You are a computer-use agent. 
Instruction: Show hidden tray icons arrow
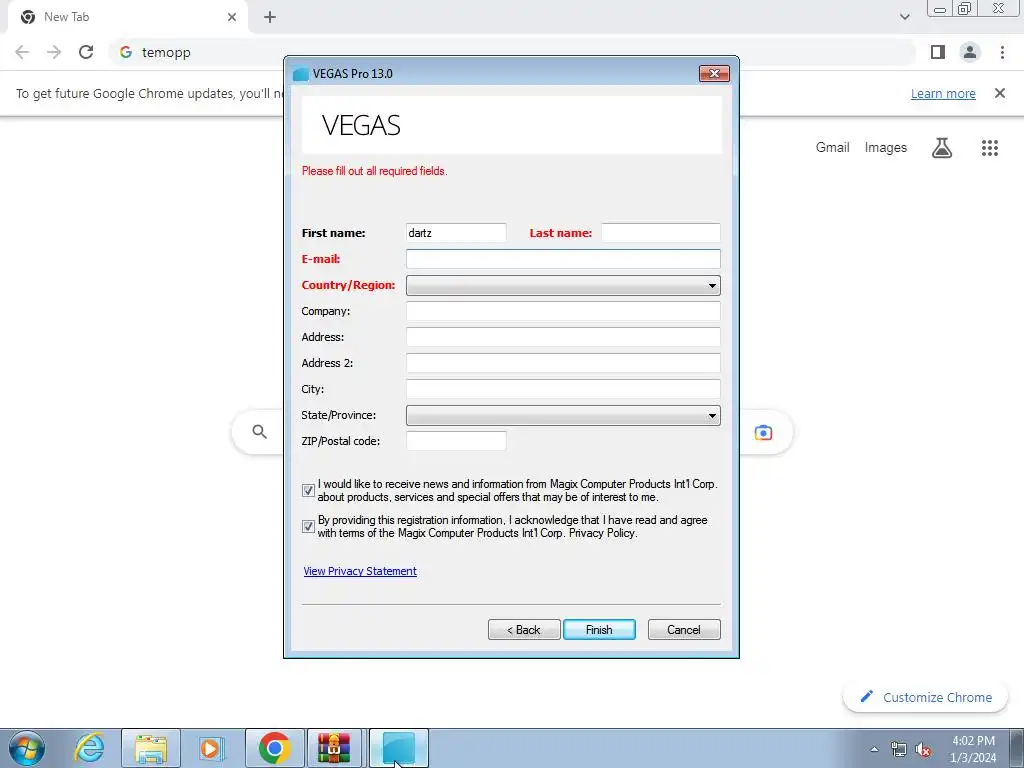pos(874,749)
